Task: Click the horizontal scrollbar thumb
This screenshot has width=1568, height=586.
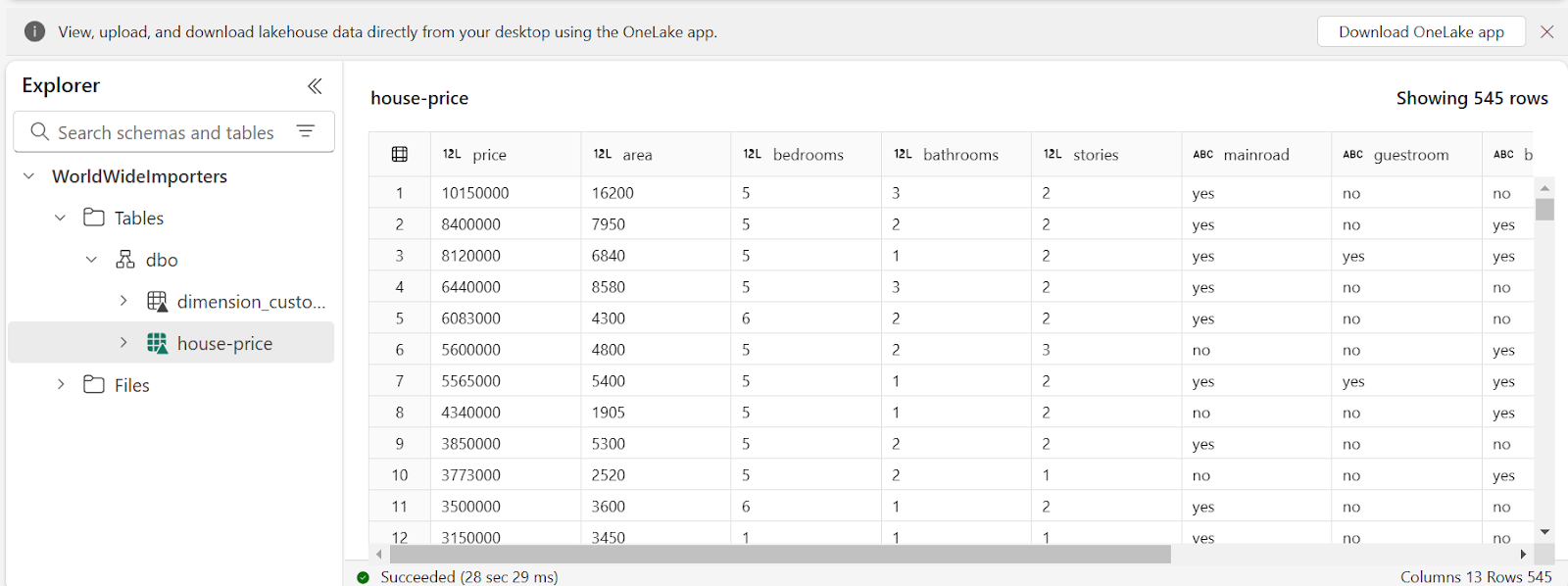Action: 780,554
